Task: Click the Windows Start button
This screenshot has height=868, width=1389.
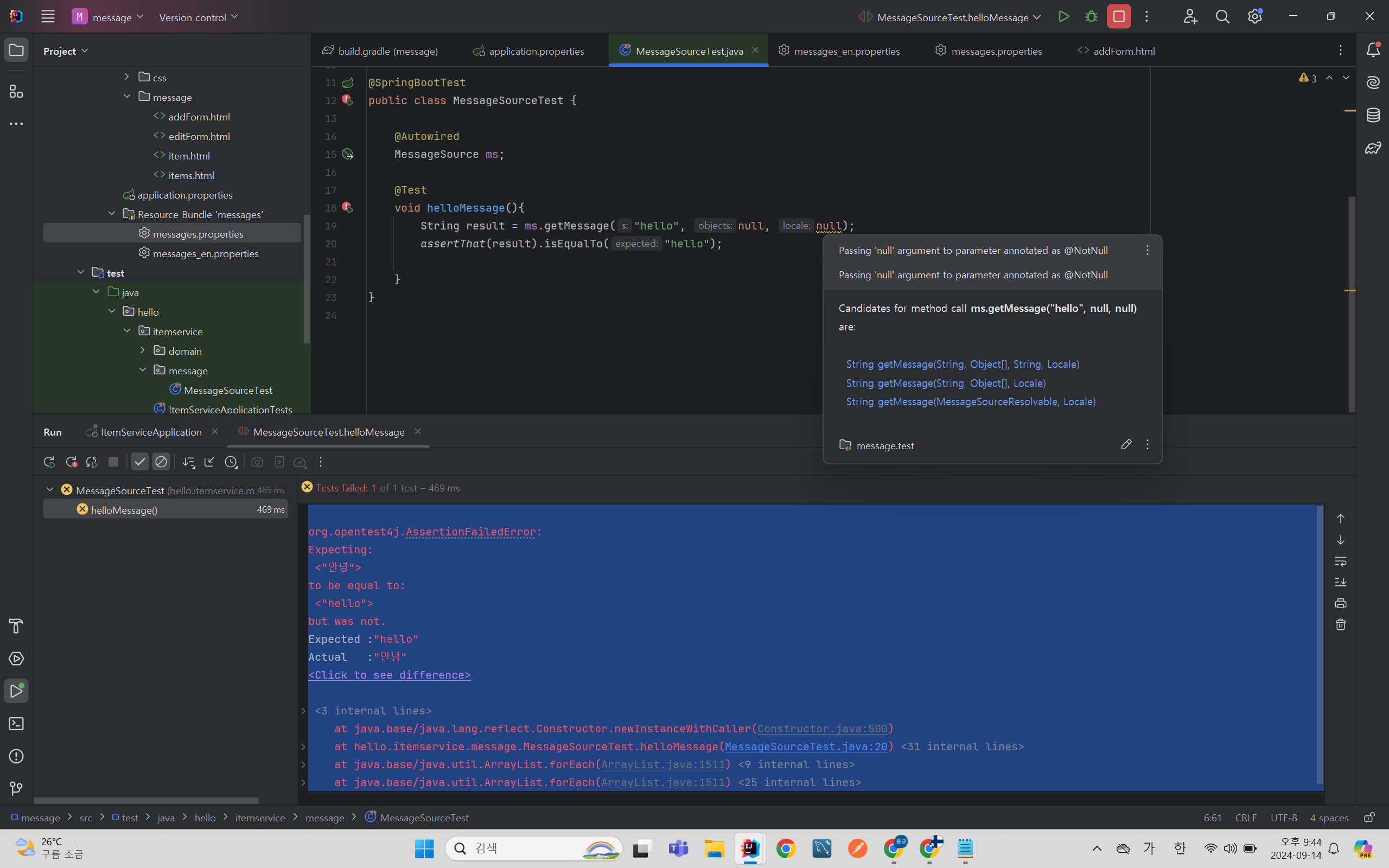Action: pyautogui.click(x=424, y=848)
